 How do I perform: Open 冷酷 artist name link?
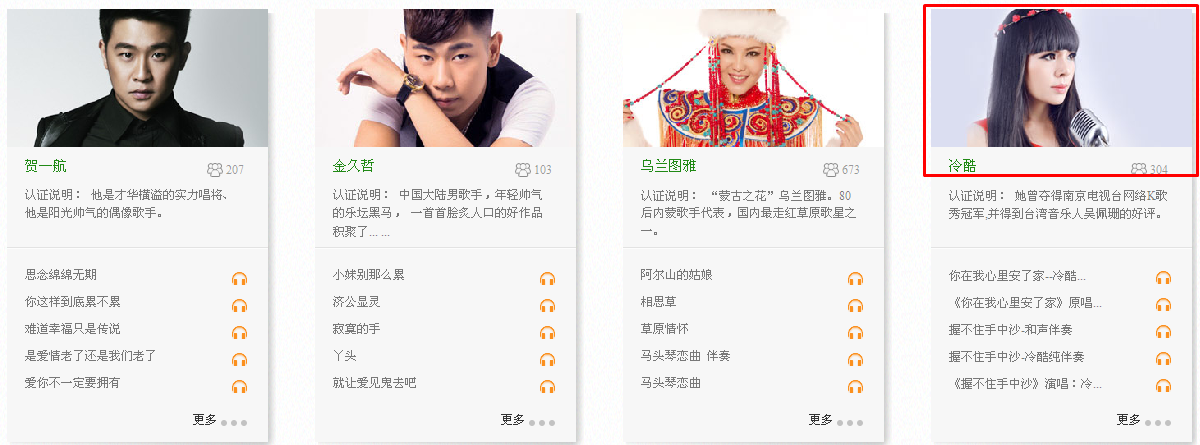[x=962, y=166]
